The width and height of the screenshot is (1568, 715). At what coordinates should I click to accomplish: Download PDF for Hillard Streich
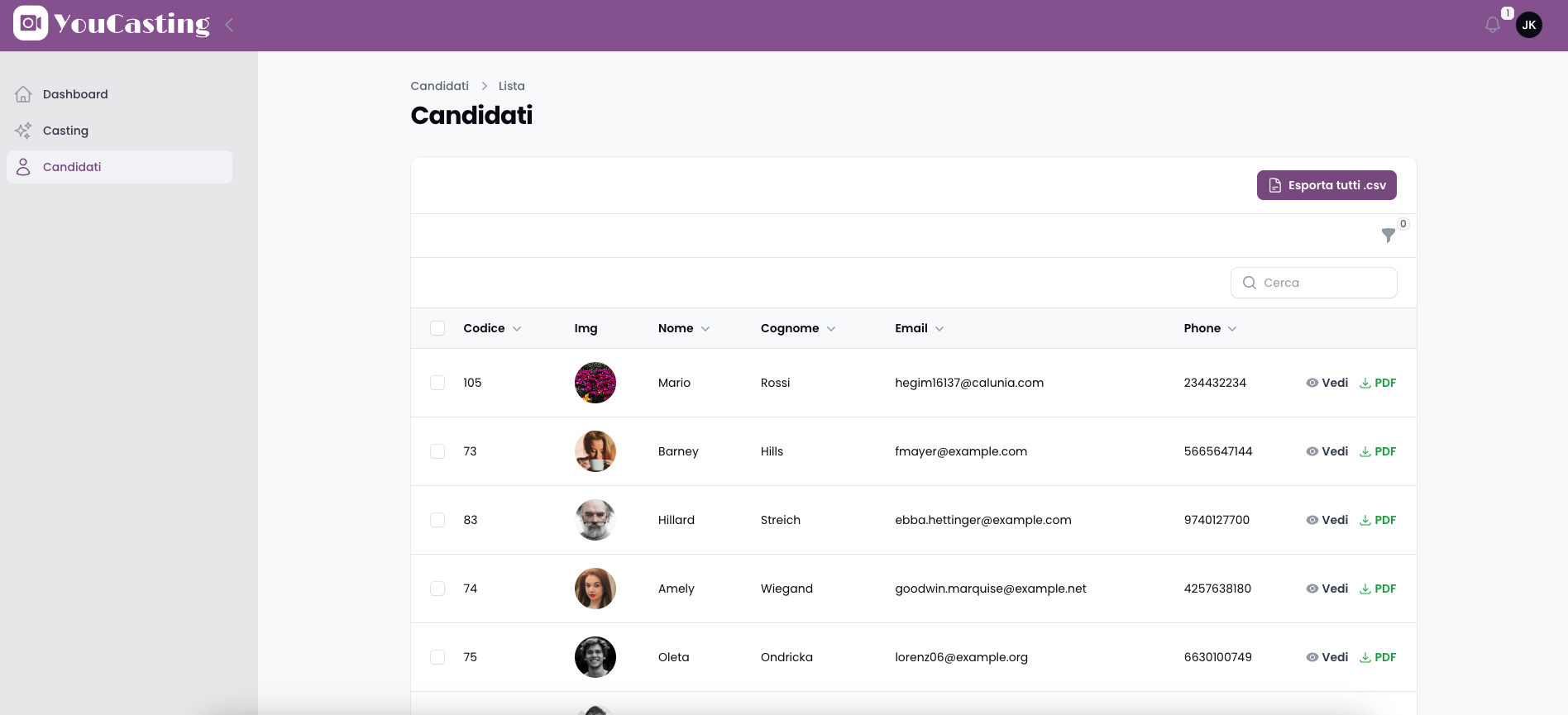[1378, 520]
